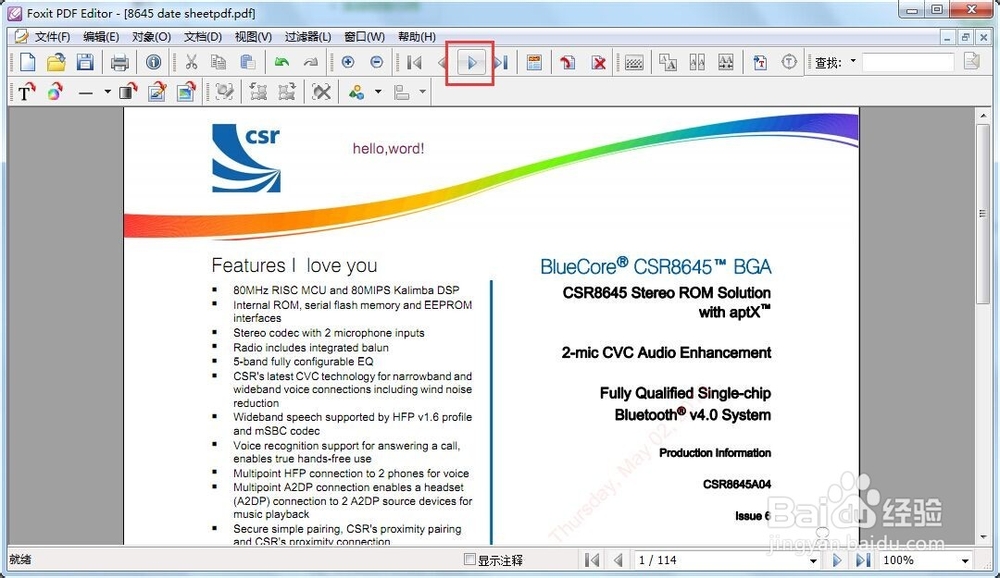Open the 文档(D) menu
1000x578 pixels.
point(203,37)
